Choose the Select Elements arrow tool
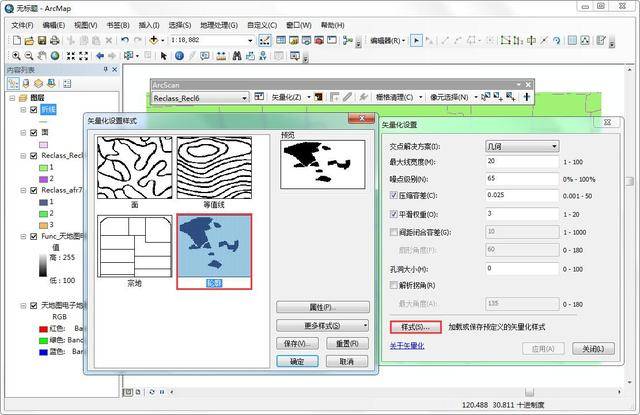Screen dimensions: 640x415 (x=164, y=56)
